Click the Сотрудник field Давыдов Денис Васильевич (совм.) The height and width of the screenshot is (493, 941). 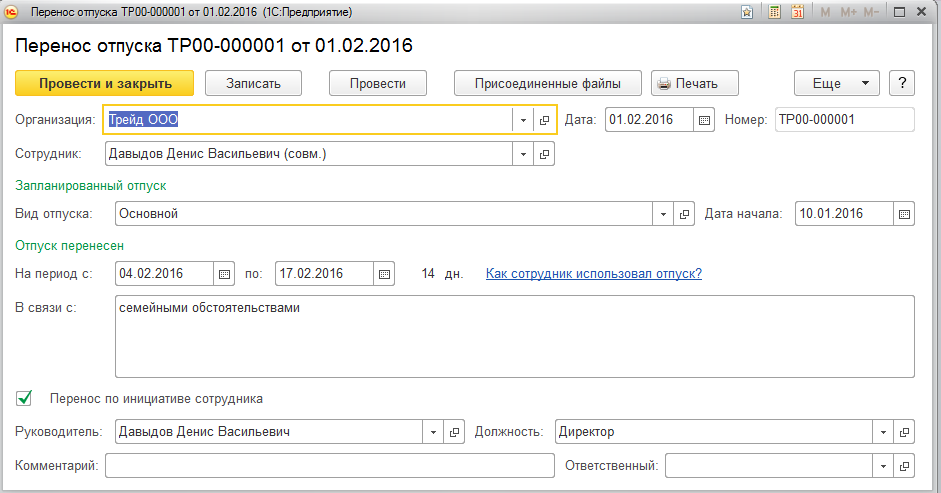point(308,154)
